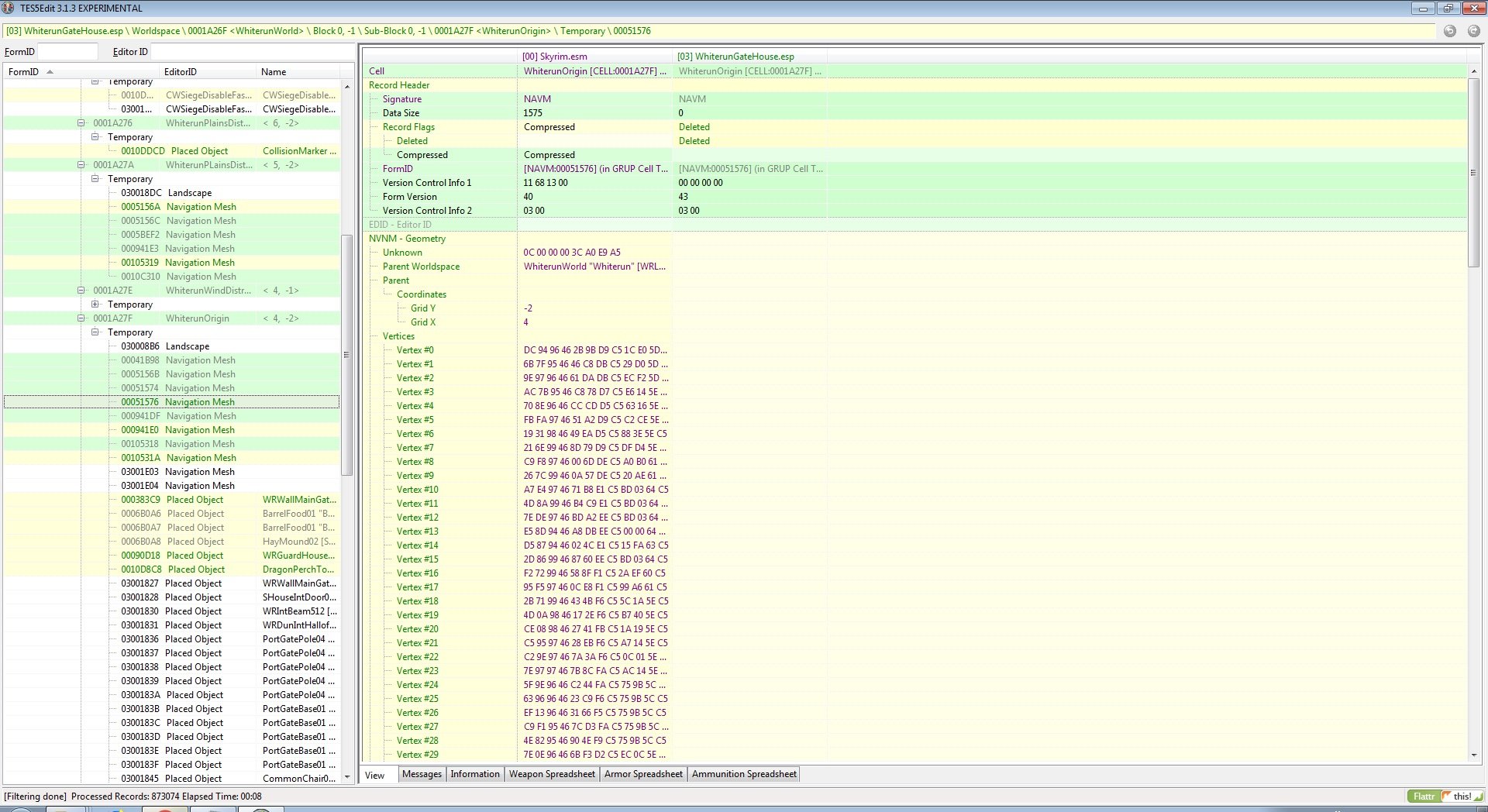This screenshot has height=812, width=1488.
Task: Click tree panel scroll-down arrow
Action: [346, 776]
